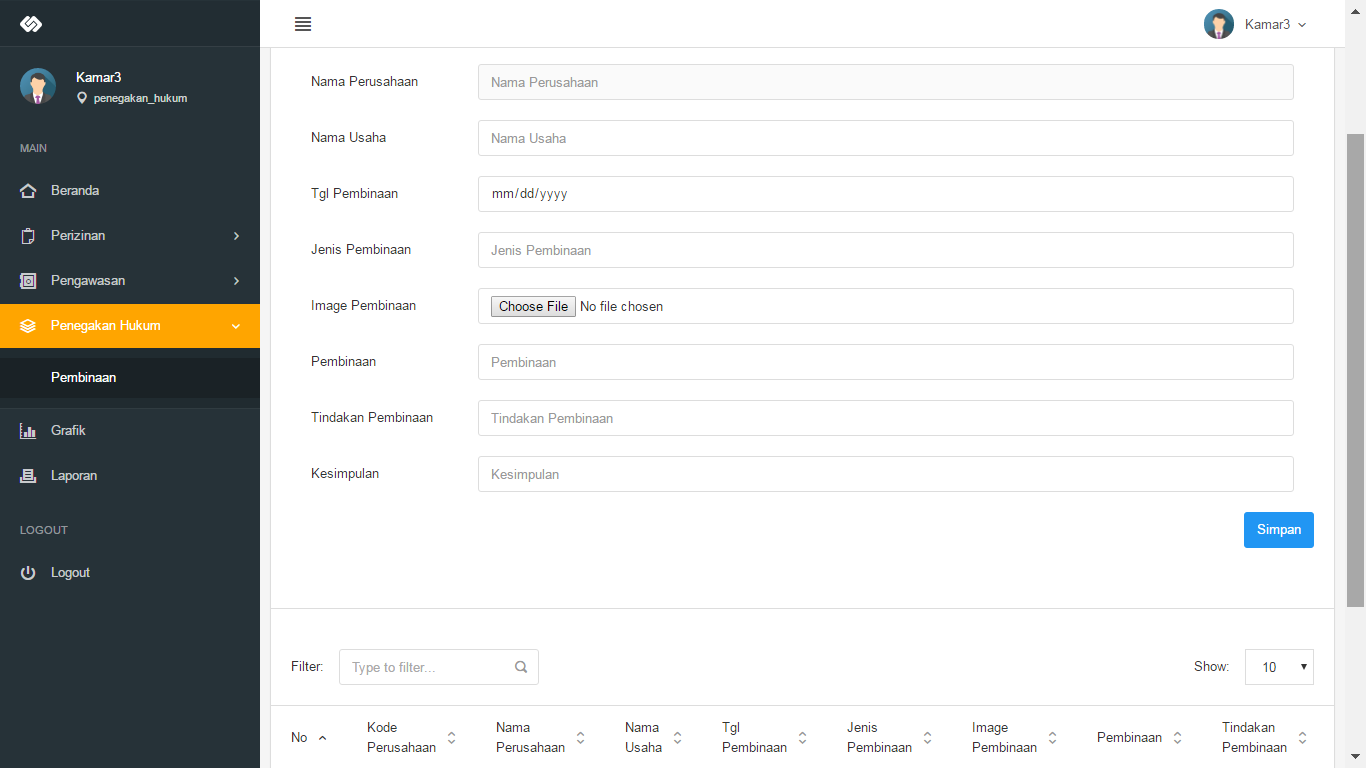Viewport: 1366px width, 768px height.
Task: Expand the Pengawasan sidebar menu
Action: 130,281
